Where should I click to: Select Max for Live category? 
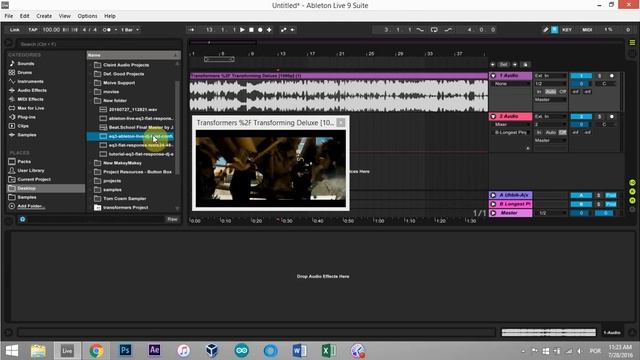pos(31,108)
